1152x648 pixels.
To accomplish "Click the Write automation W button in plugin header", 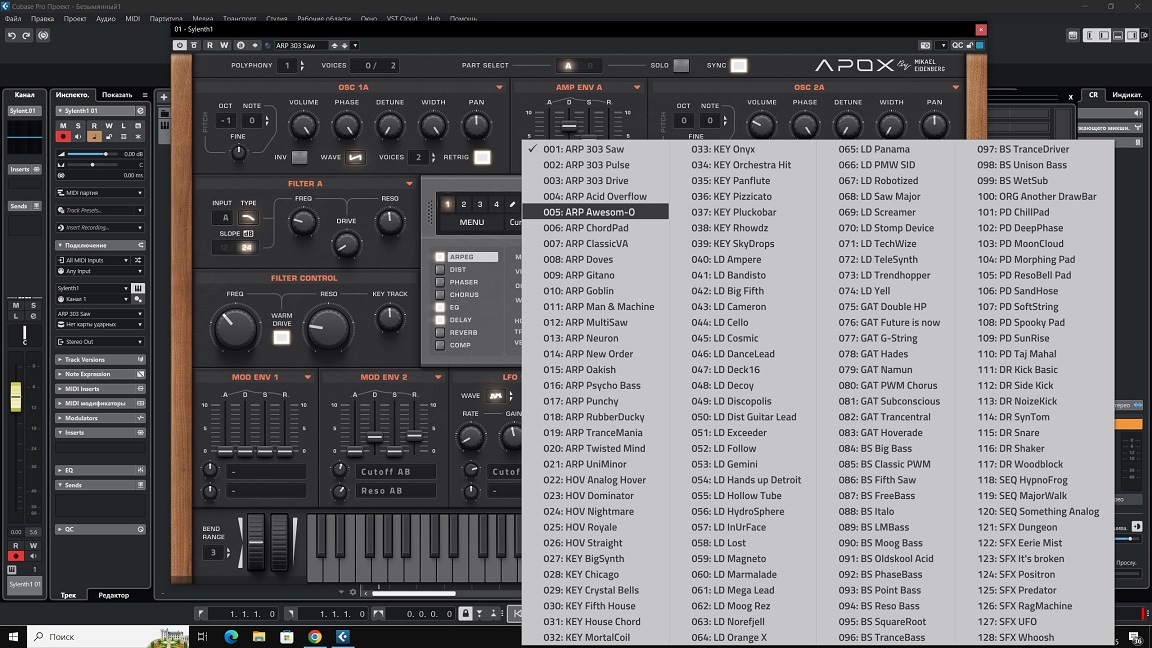I will [225, 45].
